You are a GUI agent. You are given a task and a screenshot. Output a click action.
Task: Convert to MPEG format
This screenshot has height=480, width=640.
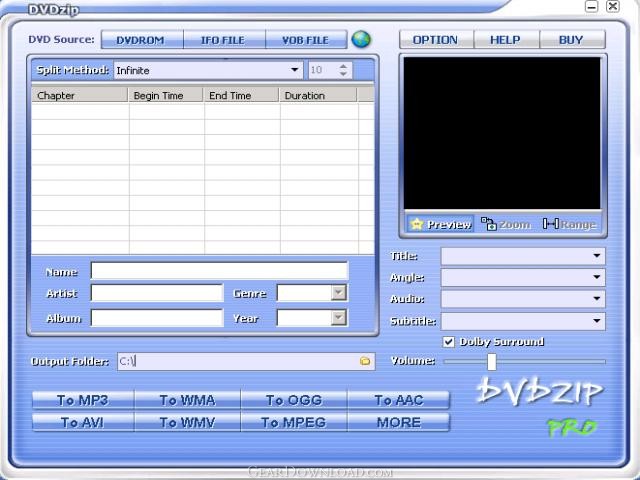pos(294,422)
